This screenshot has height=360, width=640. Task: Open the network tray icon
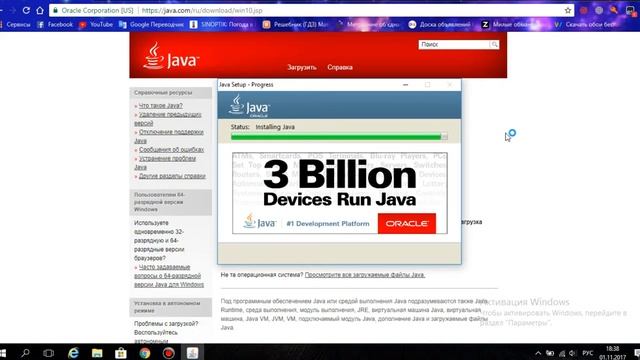coord(562,353)
